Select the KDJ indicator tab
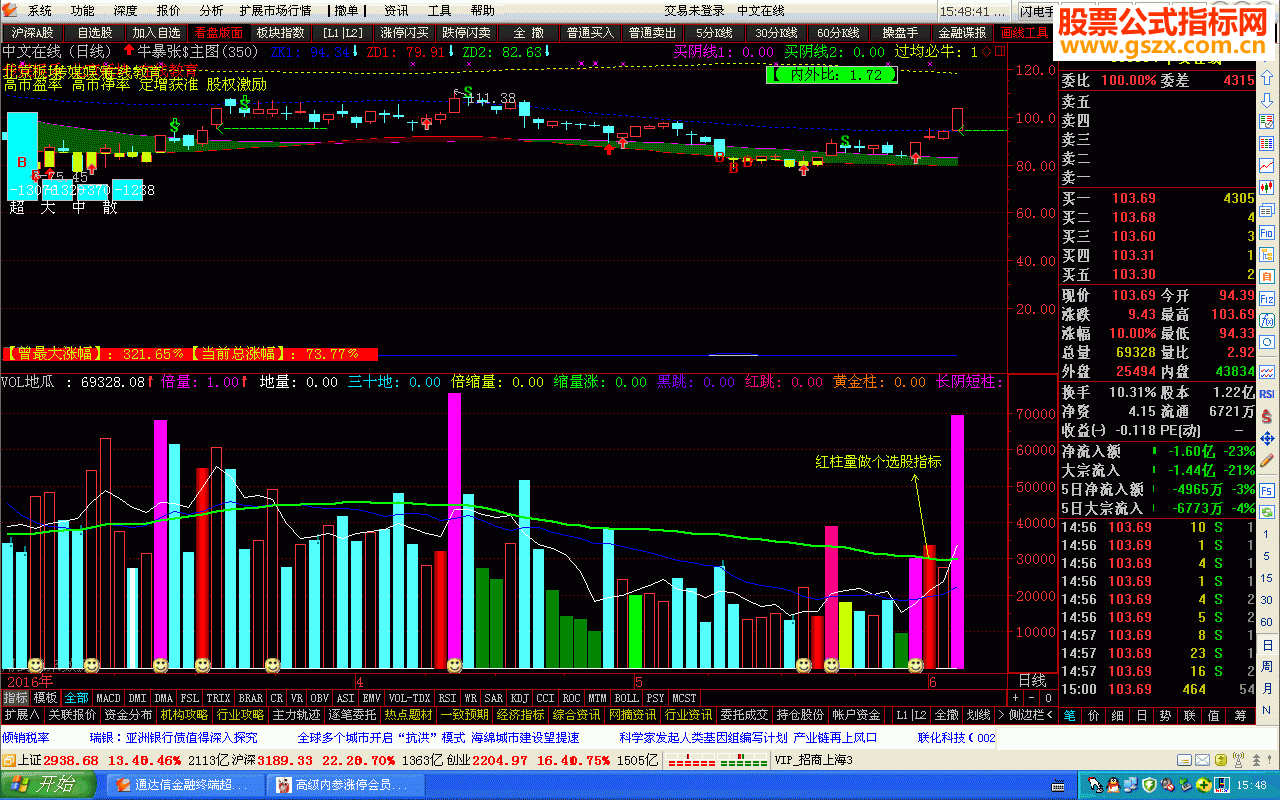1280x800 pixels. click(x=519, y=697)
